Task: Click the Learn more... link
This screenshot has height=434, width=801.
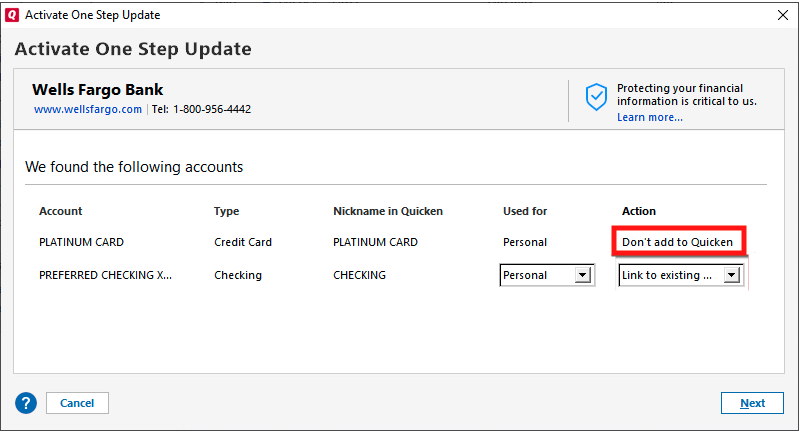Action: point(649,117)
